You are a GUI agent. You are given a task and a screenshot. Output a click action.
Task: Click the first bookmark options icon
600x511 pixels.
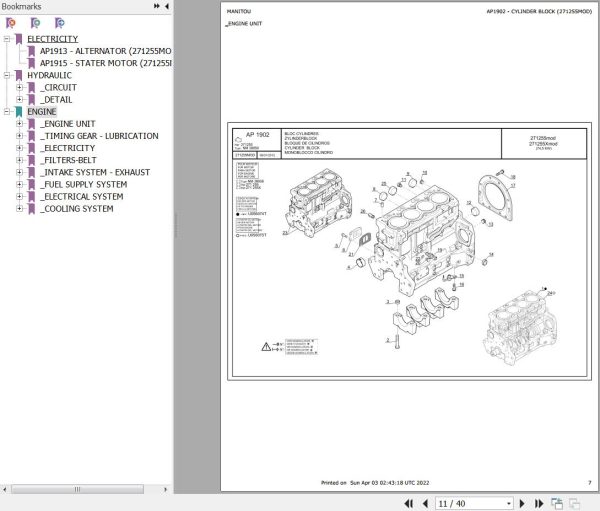tap(11, 23)
